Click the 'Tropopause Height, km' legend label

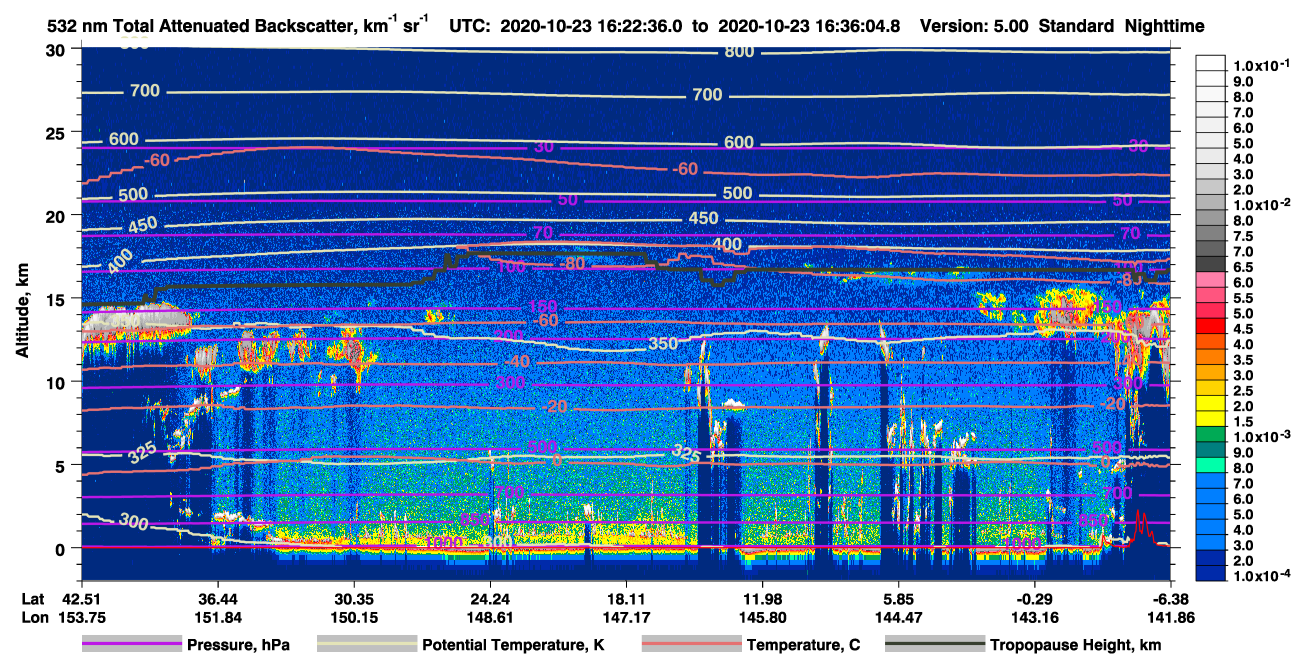tap(1075, 645)
